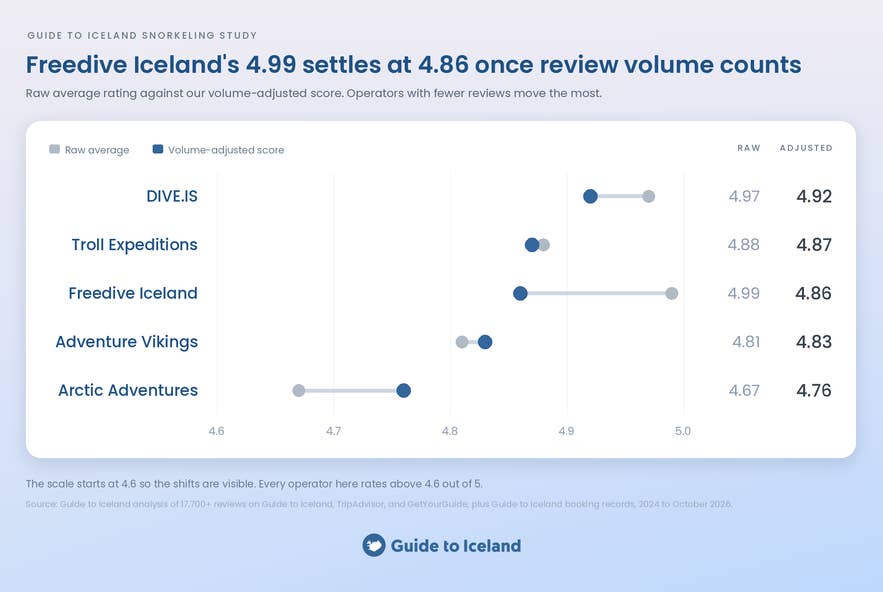Click adjusted value 4.83
Screen dimensions: 883x592
pos(814,342)
